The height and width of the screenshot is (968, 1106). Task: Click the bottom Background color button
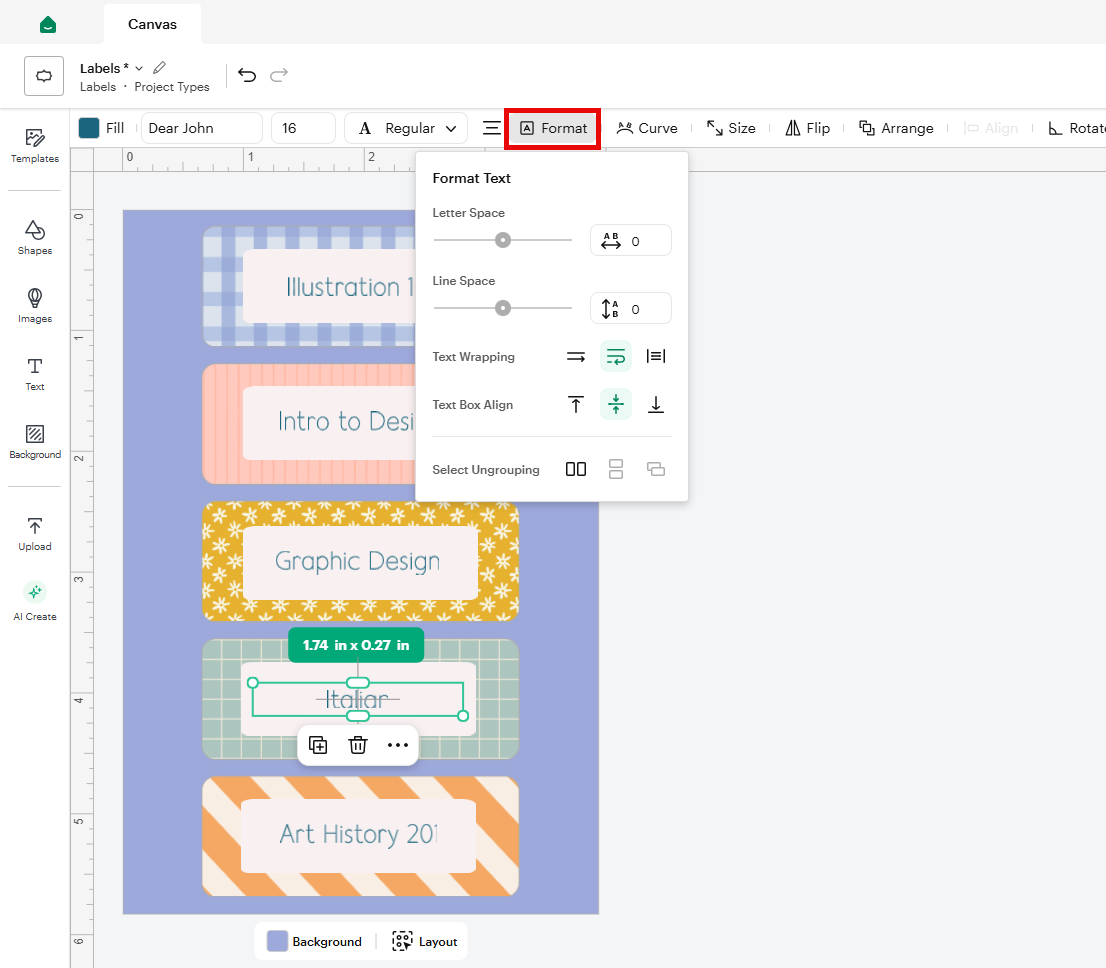click(315, 941)
